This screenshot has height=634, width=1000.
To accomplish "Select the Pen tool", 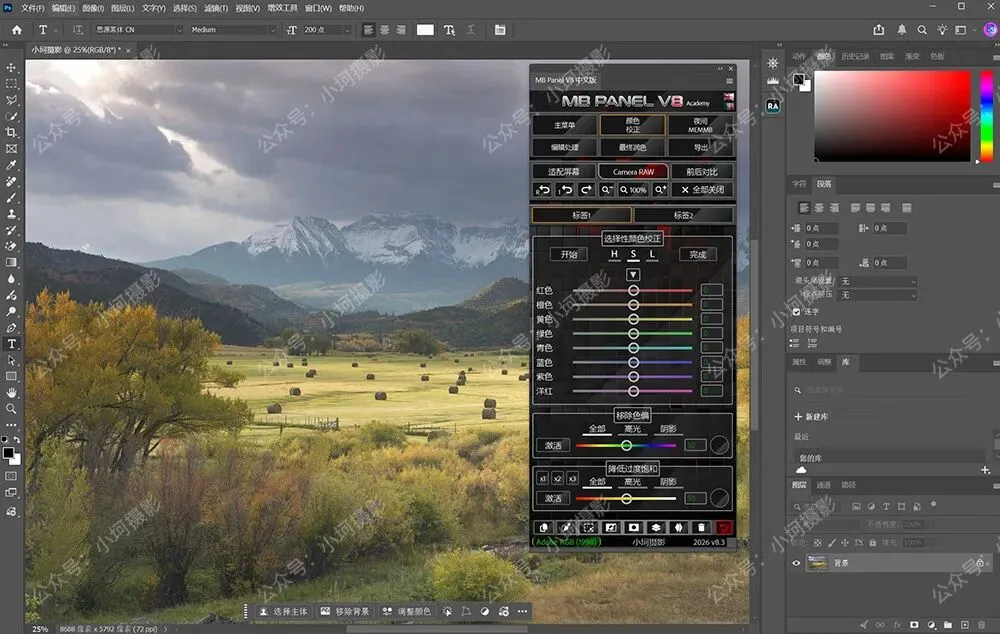I will click(x=11, y=328).
